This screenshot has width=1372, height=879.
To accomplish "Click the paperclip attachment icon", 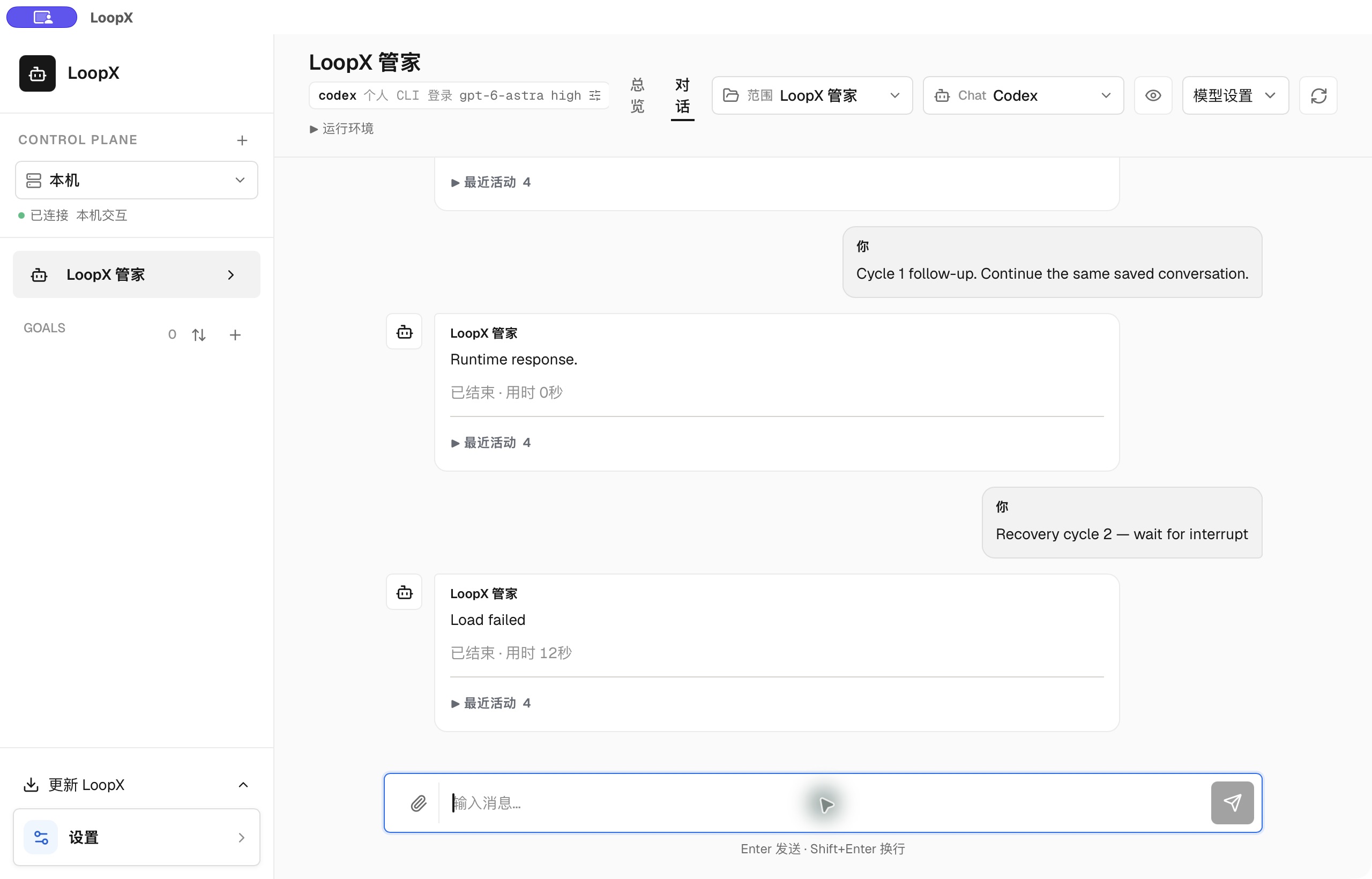I will tap(419, 803).
